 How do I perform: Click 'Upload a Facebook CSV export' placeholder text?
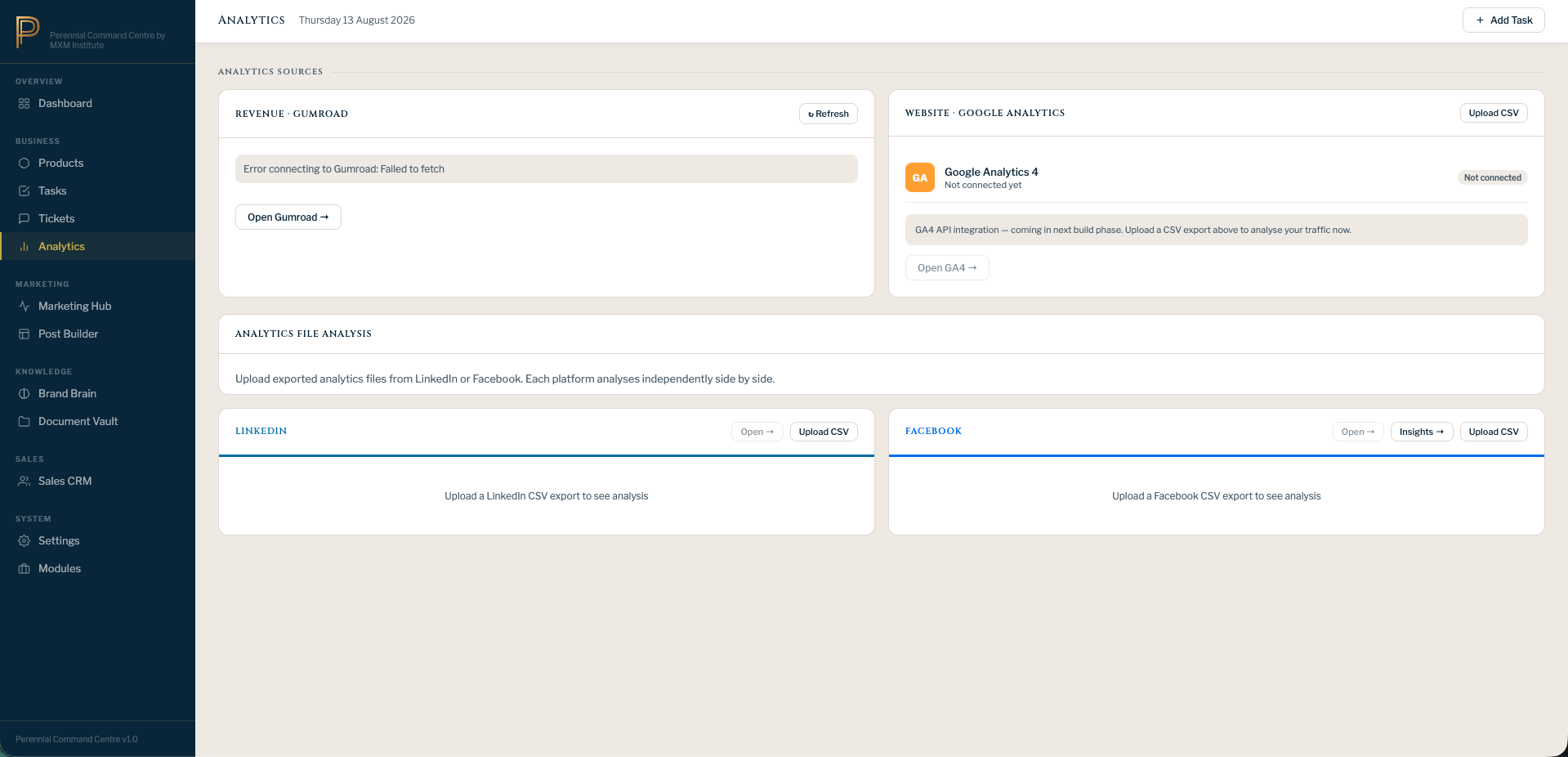coord(1217,496)
